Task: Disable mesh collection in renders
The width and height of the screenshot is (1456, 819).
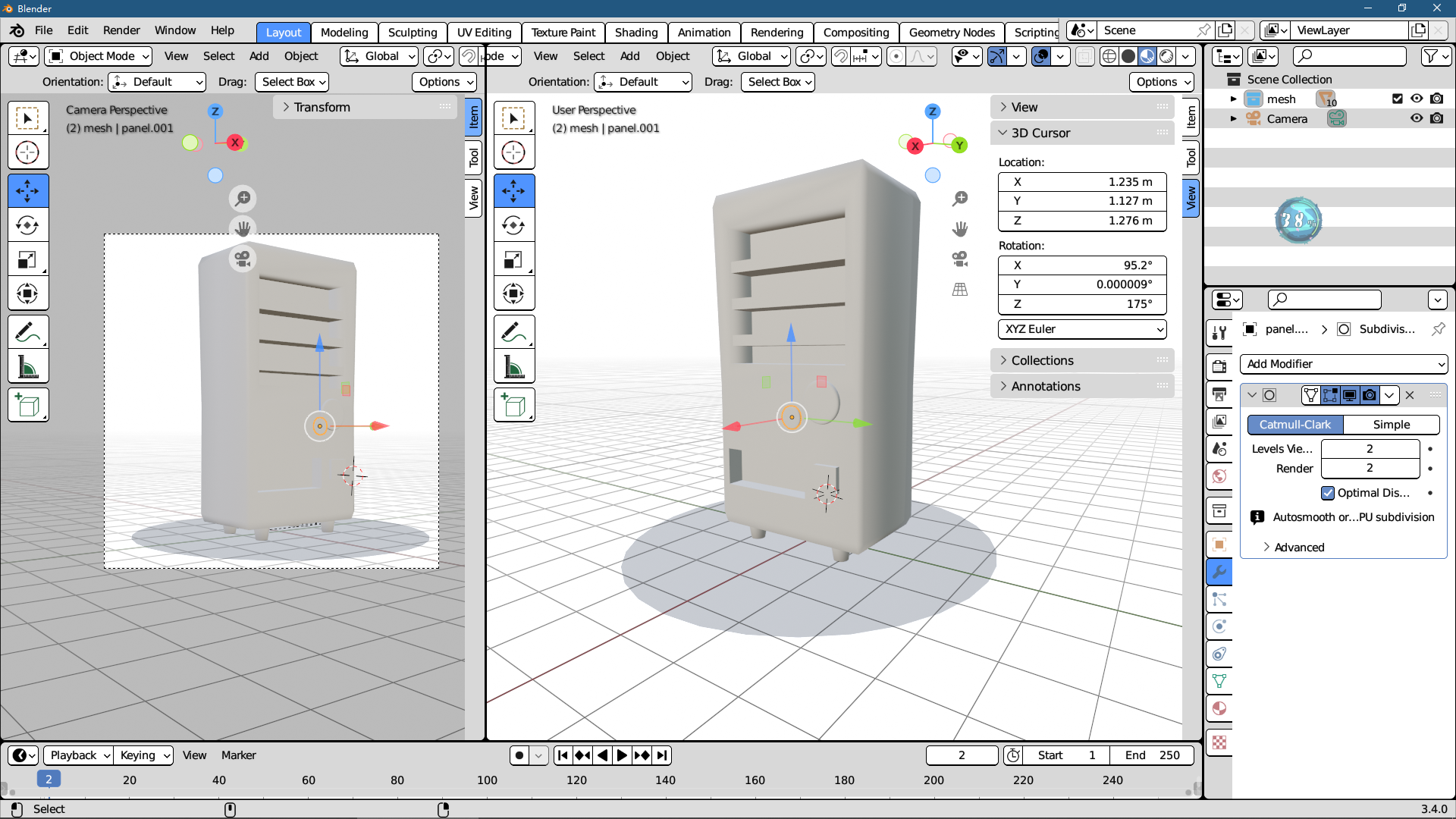Action: pyautogui.click(x=1437, y=99)
